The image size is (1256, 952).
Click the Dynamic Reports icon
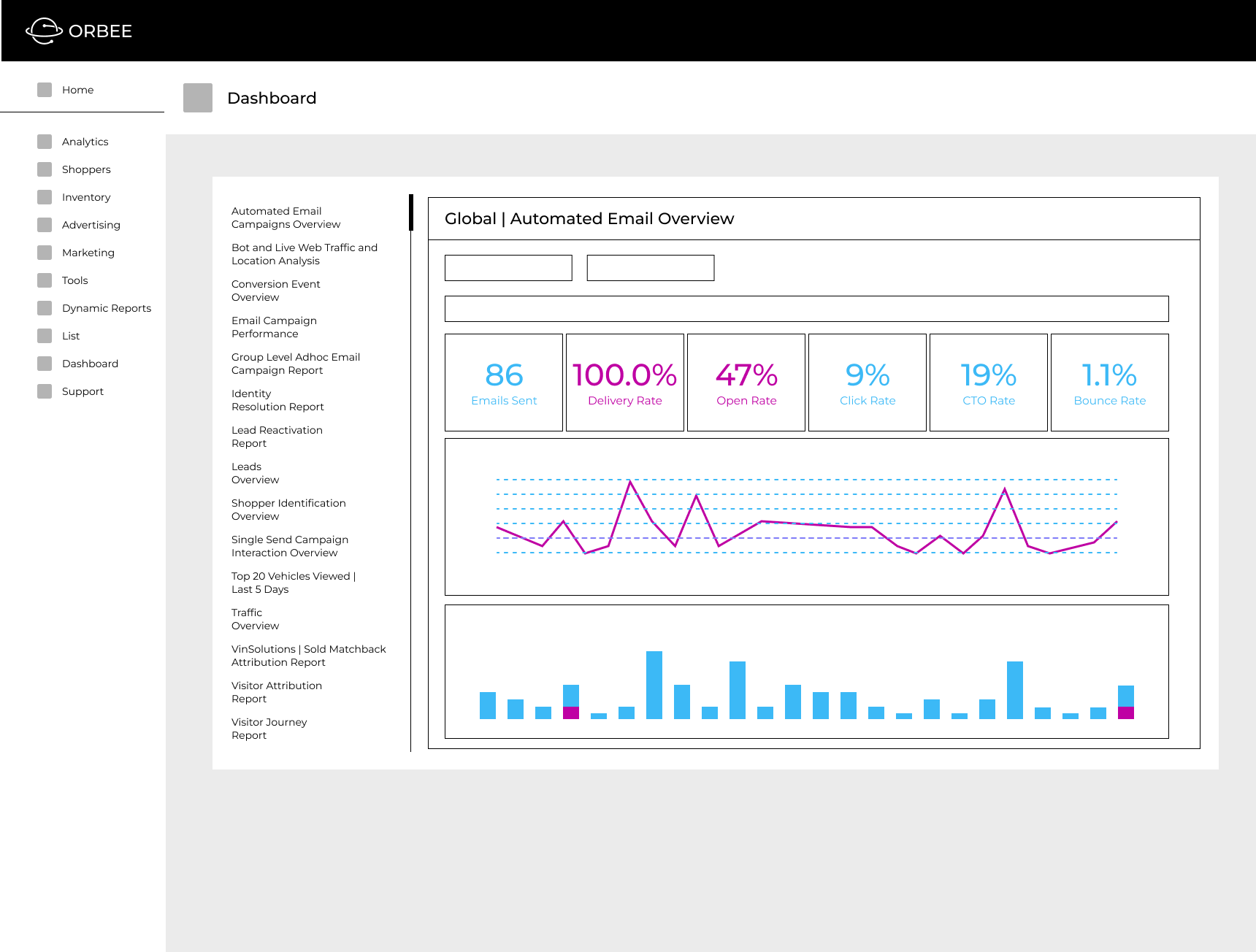(x=44, y=308)
